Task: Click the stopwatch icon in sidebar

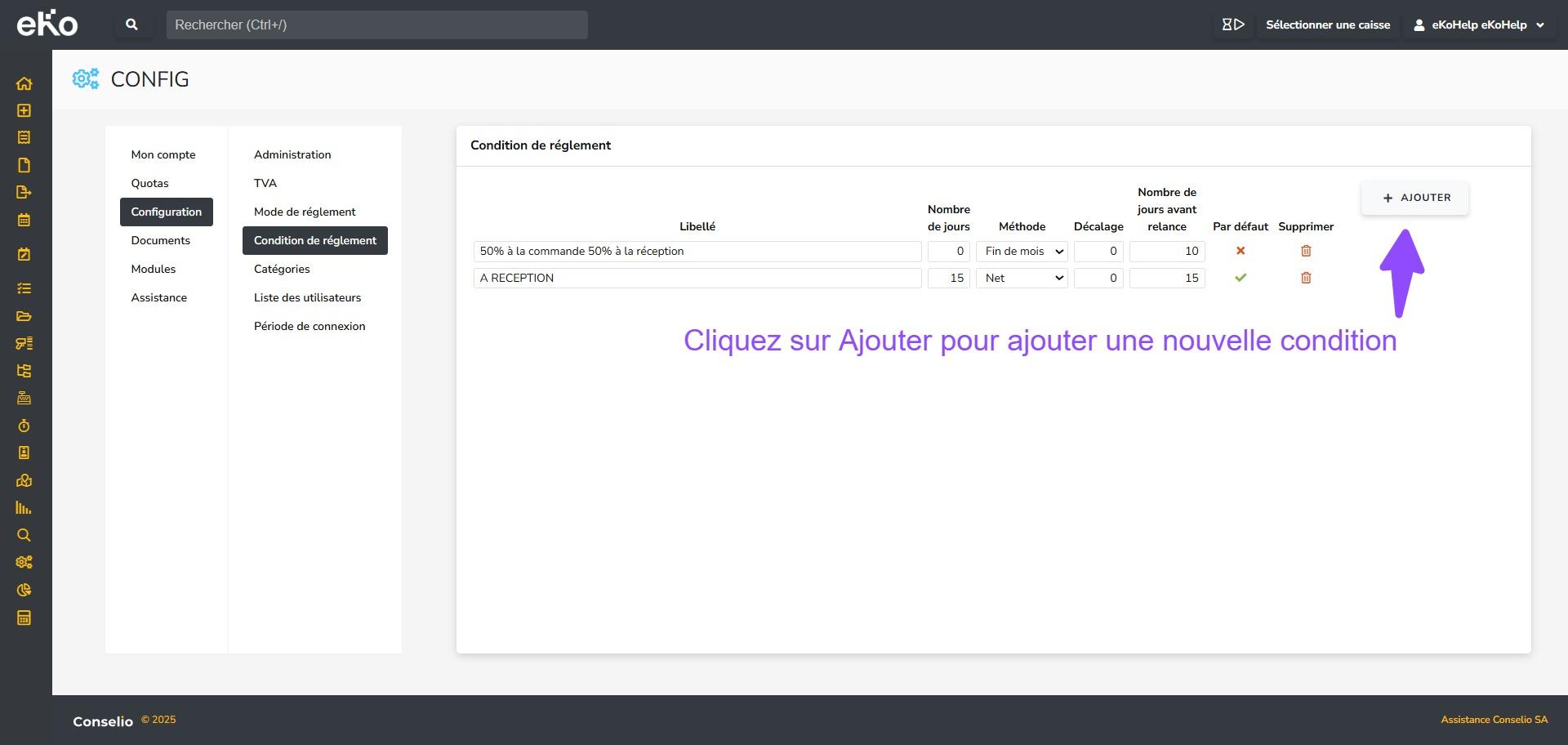Action: [24, 426]
